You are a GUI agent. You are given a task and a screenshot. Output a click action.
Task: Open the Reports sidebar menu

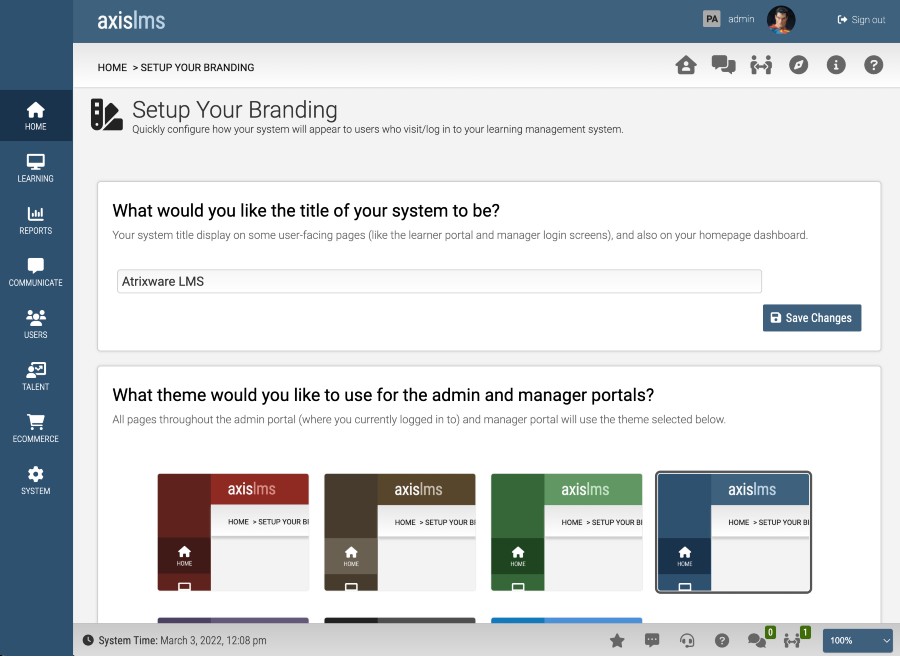pos(36,220)
